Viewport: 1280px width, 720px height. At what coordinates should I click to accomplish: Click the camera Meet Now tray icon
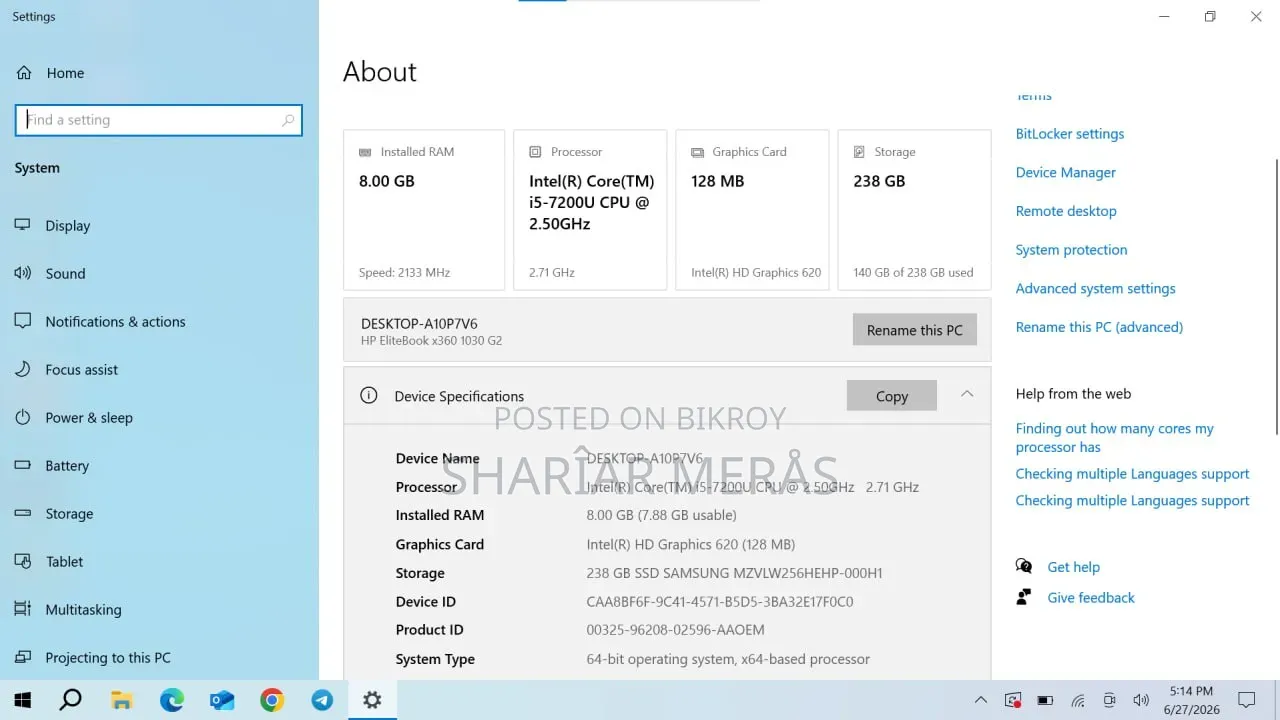[1109, 700]
